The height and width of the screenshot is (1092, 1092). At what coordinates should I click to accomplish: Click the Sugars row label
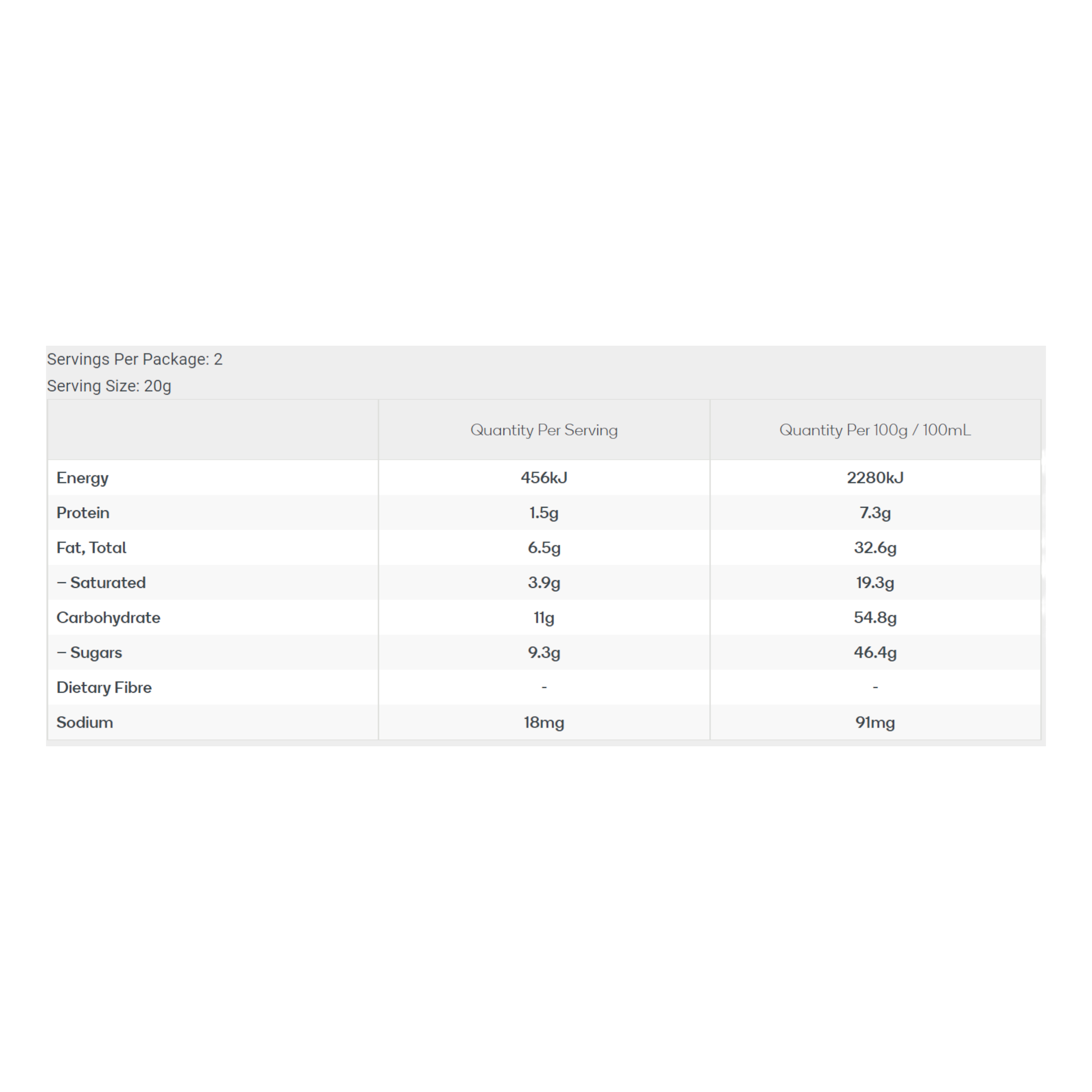coord(96,653)
